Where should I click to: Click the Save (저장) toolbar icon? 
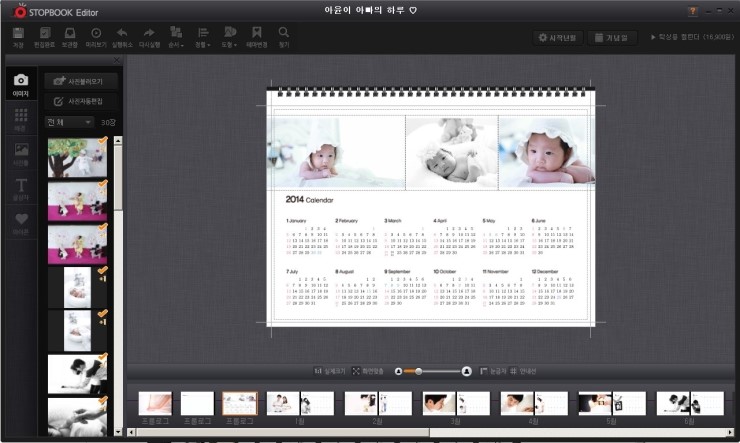18,36
